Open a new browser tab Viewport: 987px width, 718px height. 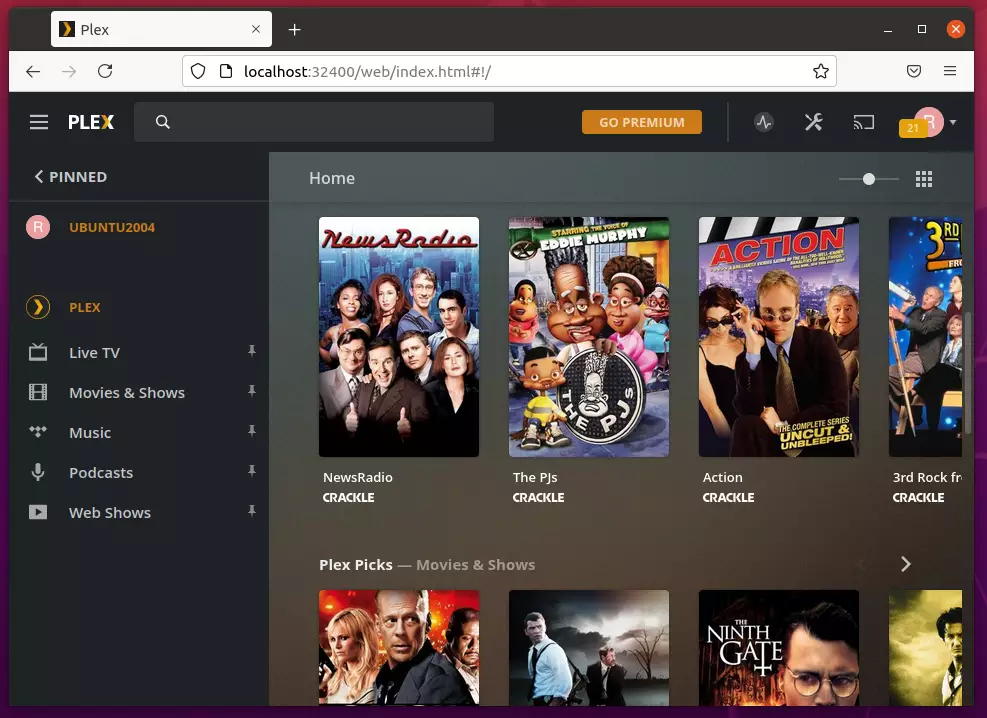click(294, 30)
